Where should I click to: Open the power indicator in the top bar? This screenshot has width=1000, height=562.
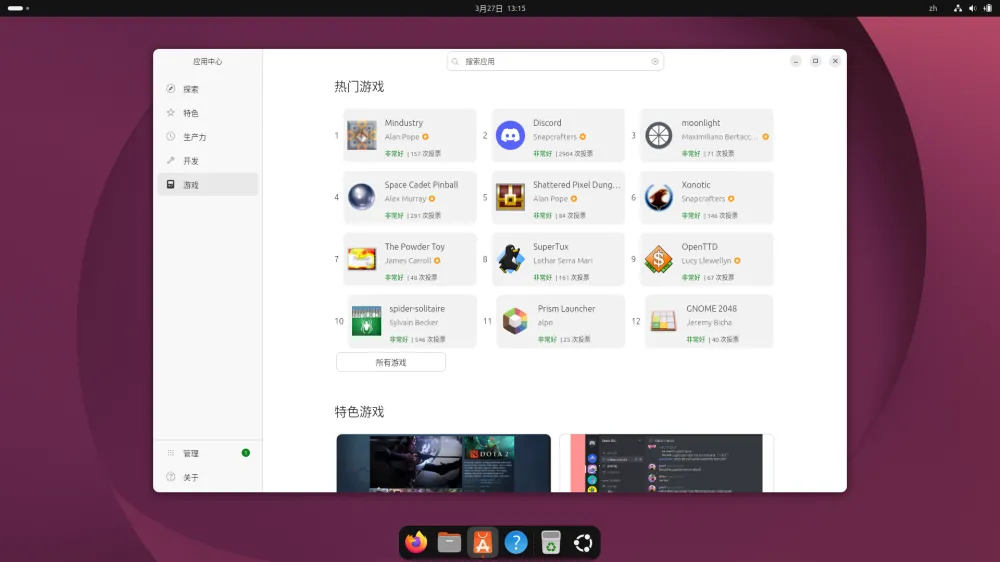click(x=988, y=8)
